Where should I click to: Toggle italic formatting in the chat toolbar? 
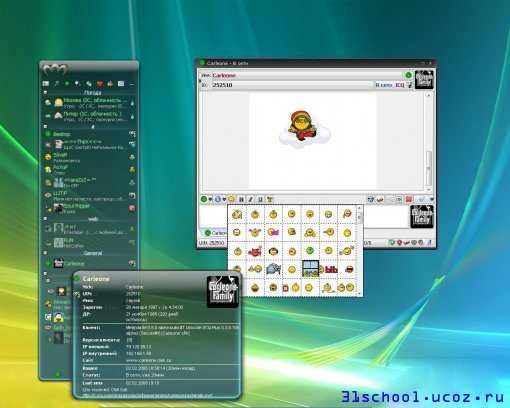click(x=251, y=199)
